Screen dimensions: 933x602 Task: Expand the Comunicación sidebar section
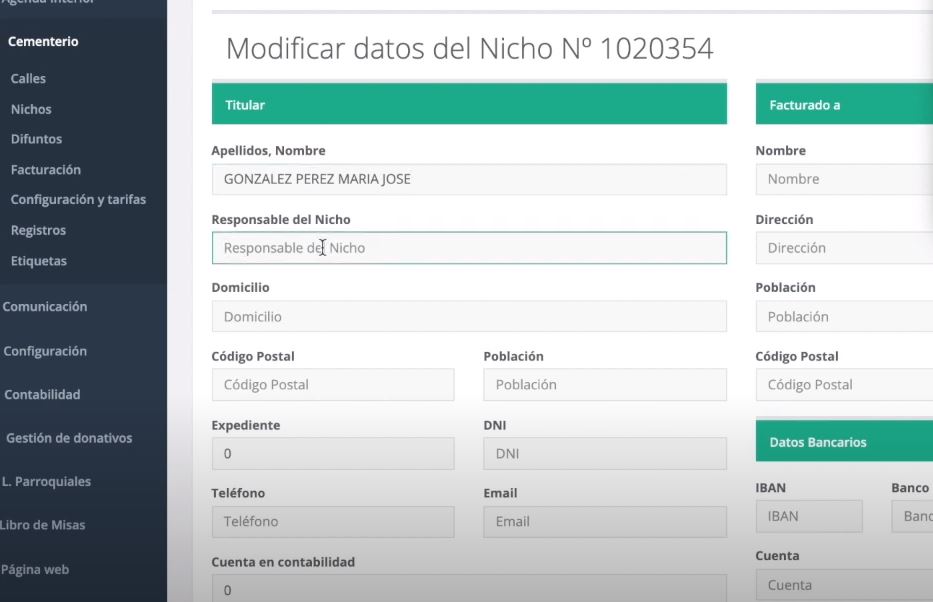45,306
